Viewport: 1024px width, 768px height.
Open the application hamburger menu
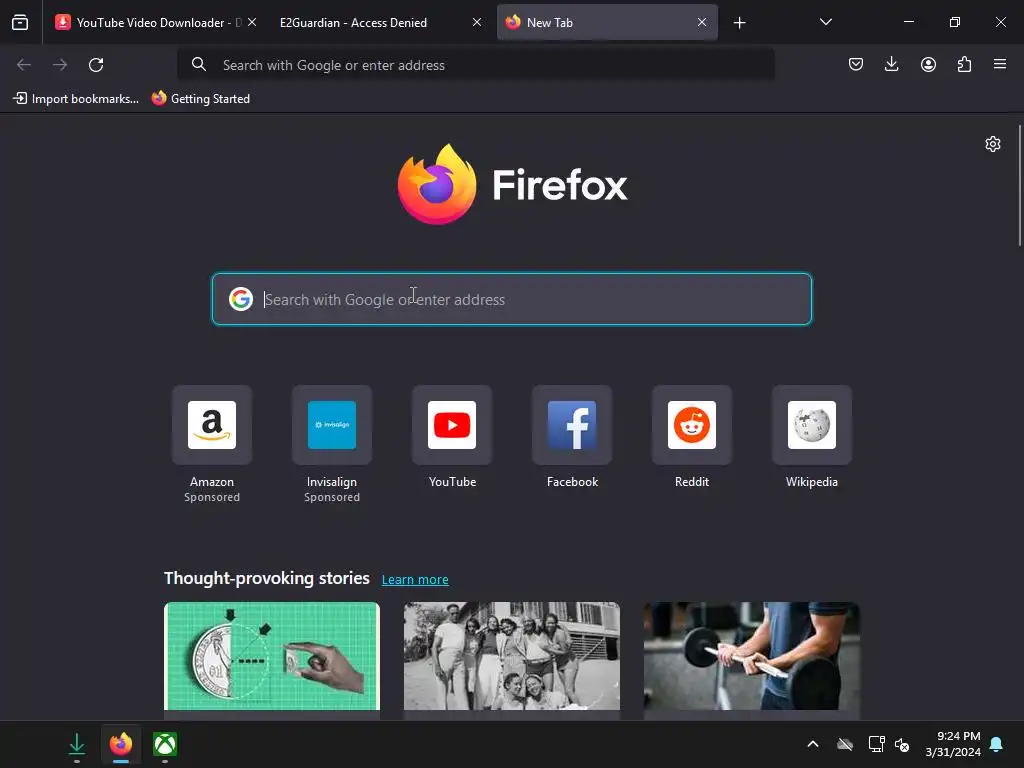tap(1000, 64)
